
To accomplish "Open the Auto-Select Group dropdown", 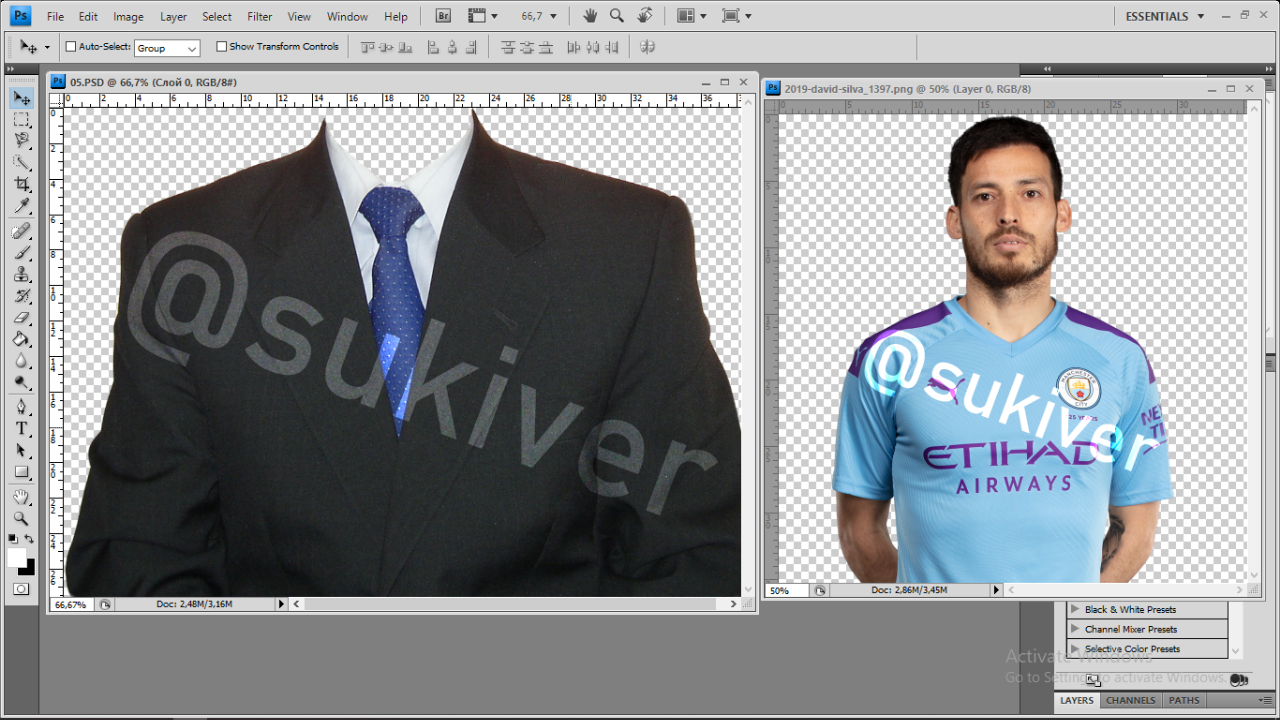I will 167,48.
